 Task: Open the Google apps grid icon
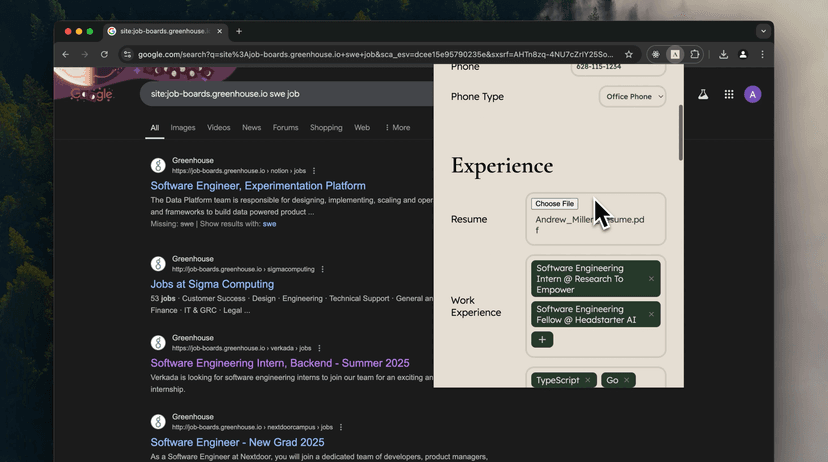point(729,94)
